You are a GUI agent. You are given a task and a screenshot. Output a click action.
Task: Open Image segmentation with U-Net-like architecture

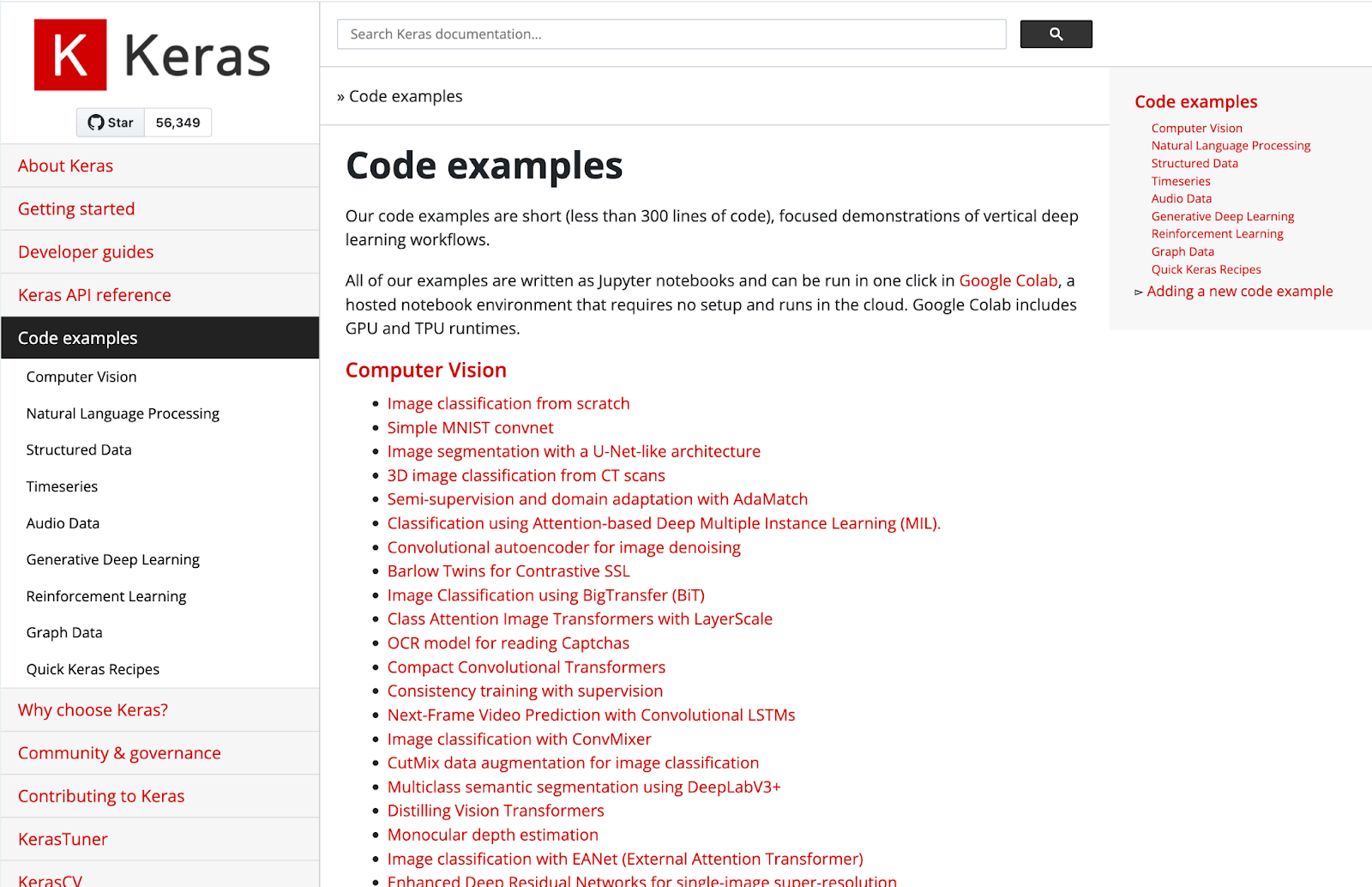(x=574, y=451)
